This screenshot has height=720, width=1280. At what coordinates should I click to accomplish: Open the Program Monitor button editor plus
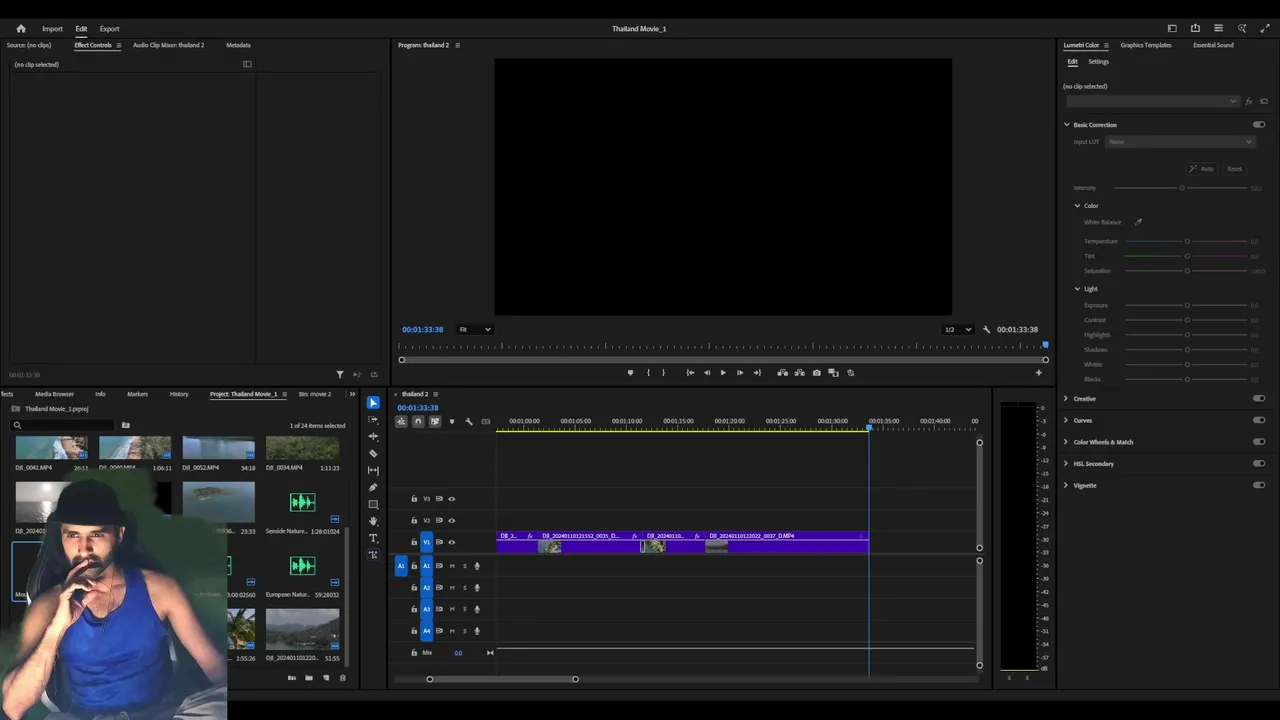tap(1038, 373)
